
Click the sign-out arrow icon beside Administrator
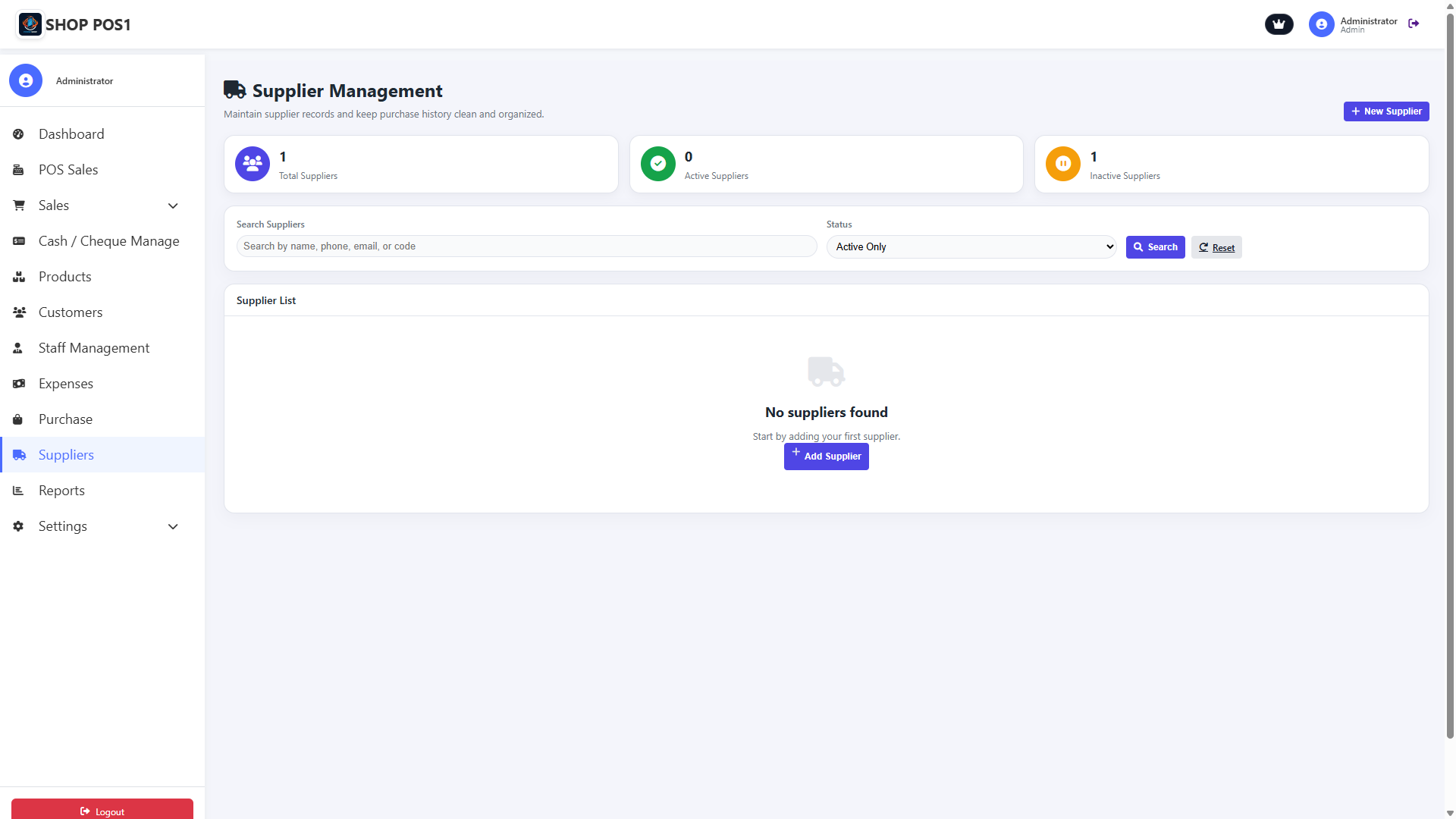(x=1414, y=24)
